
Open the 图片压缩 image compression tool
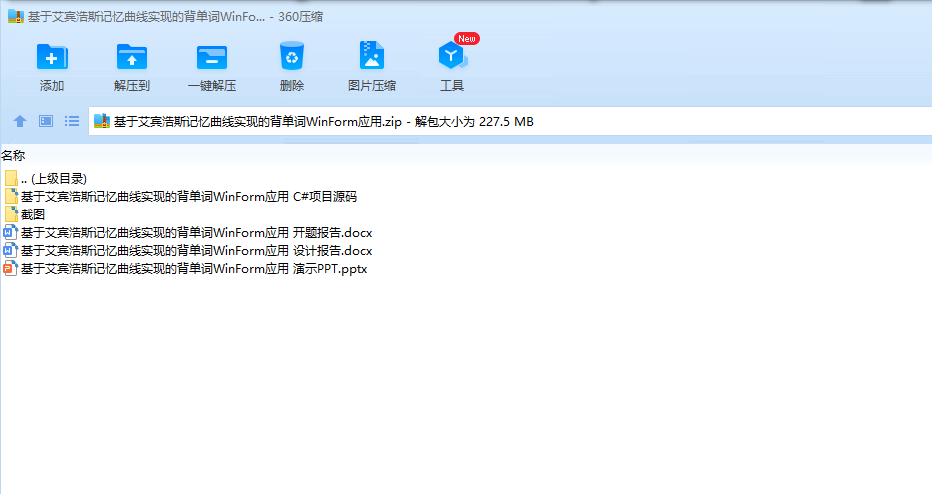[371, 56]
